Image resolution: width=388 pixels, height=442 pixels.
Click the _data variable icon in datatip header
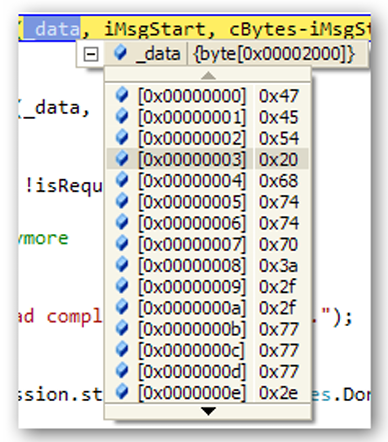click(x=120, y=53)
